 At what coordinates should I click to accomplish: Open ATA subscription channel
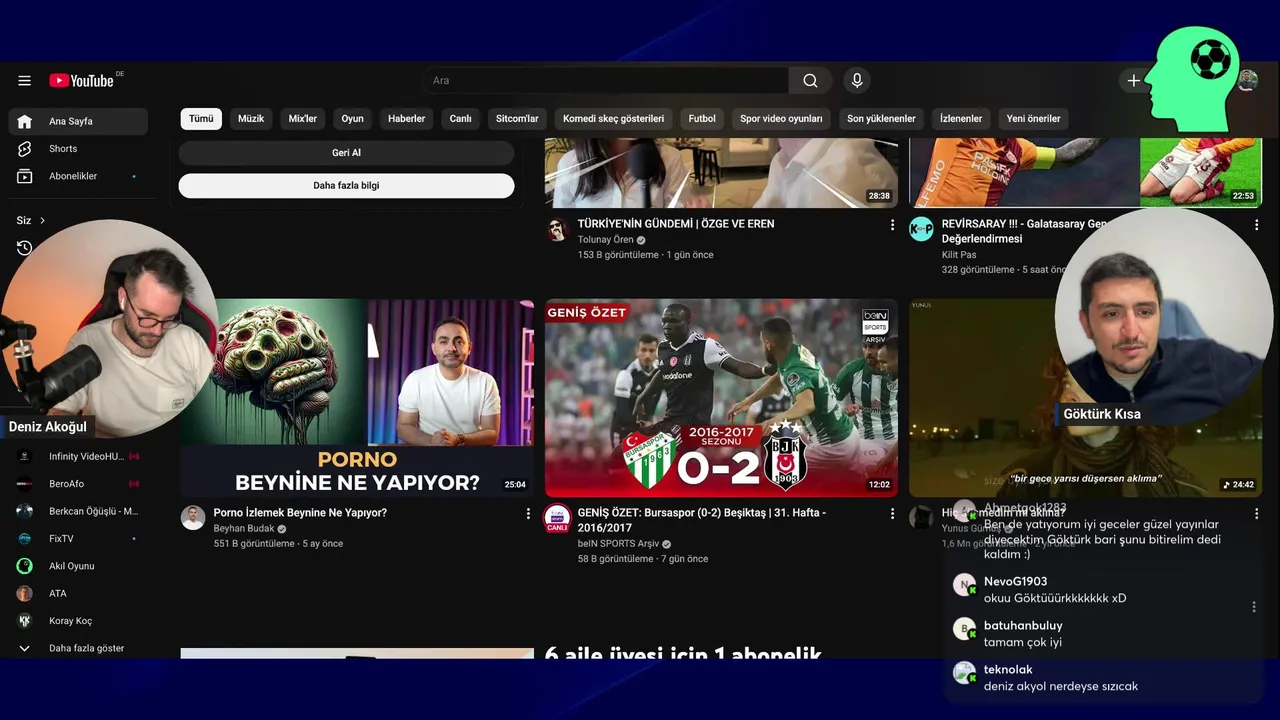click(78, 593)
